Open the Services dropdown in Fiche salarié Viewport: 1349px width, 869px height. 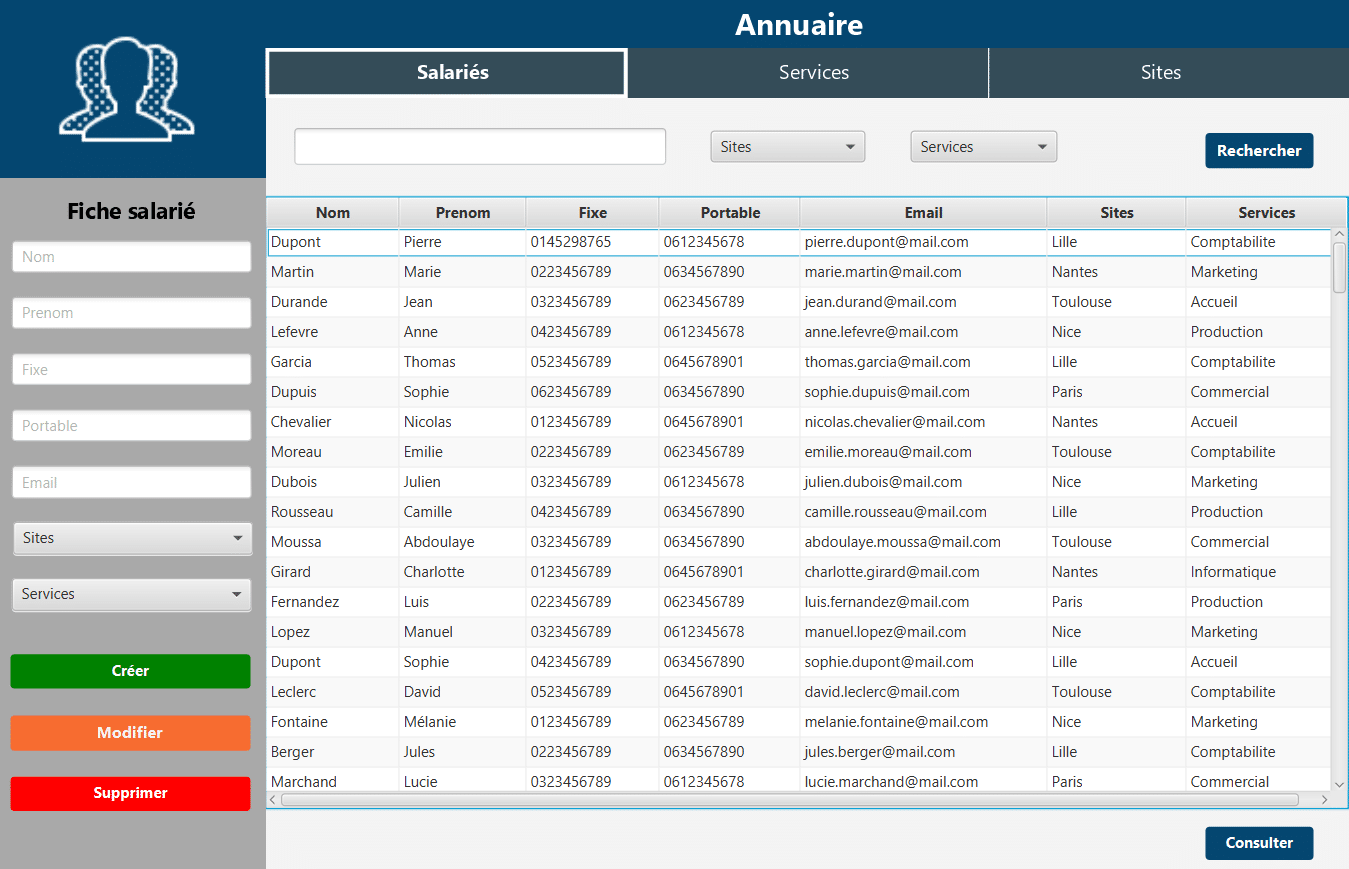(131, 594)
